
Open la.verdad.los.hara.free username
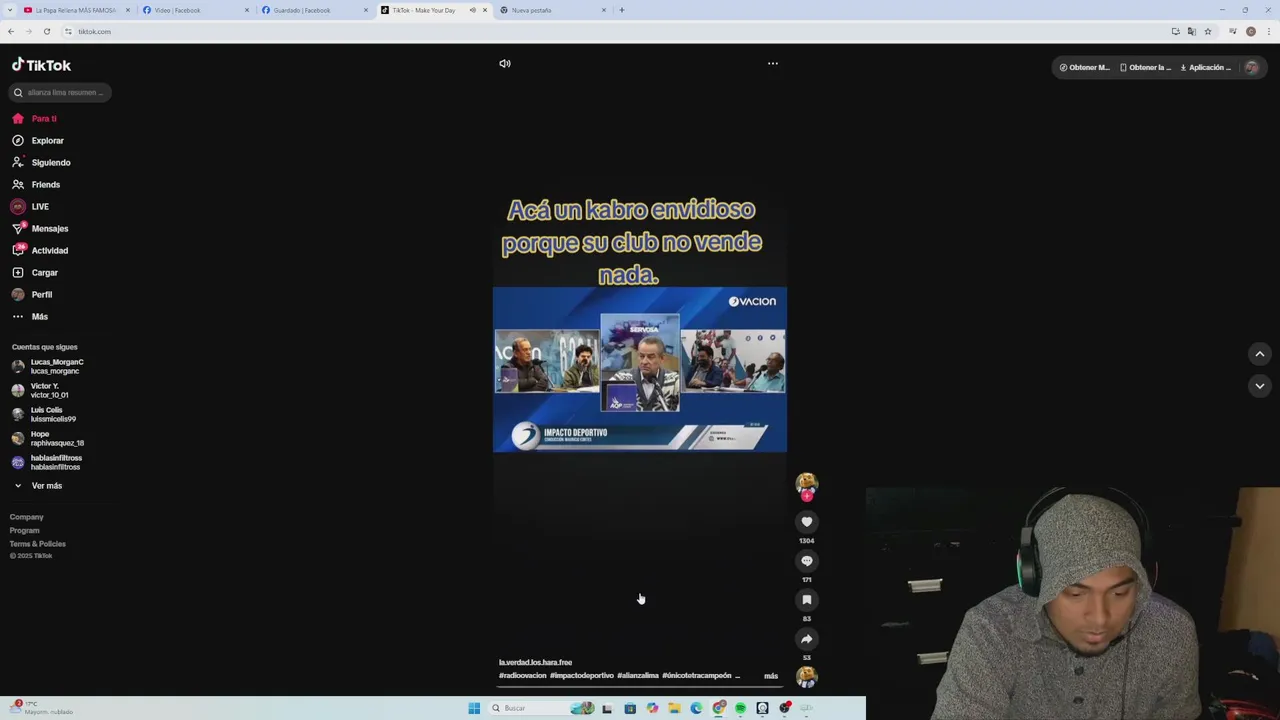coord(535,663)
